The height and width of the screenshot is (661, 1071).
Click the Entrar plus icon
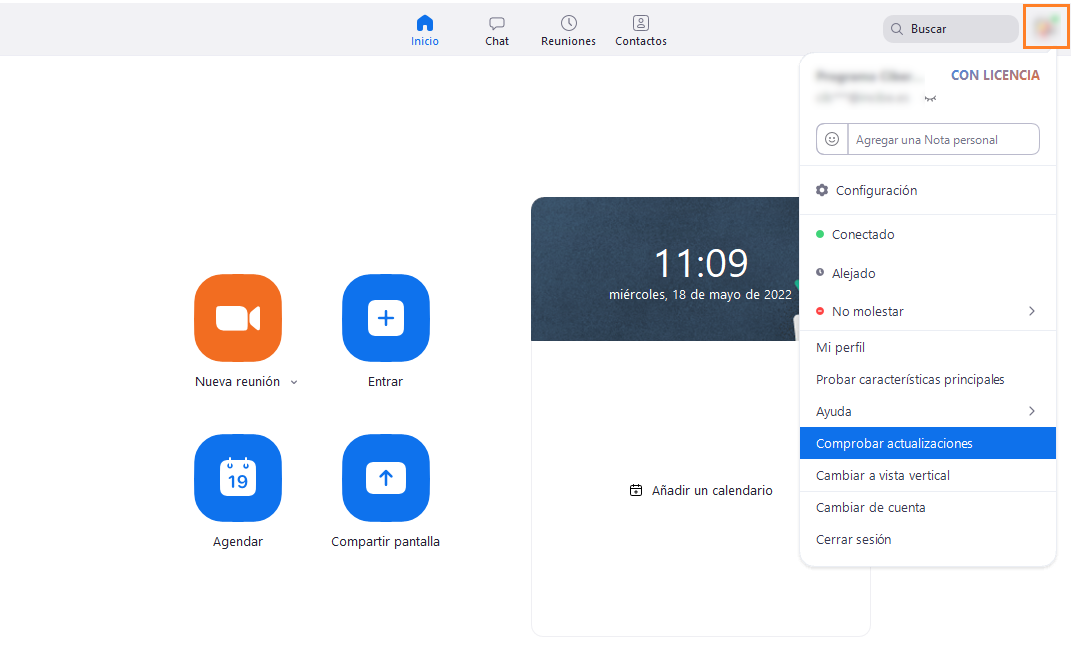(385, 318)
